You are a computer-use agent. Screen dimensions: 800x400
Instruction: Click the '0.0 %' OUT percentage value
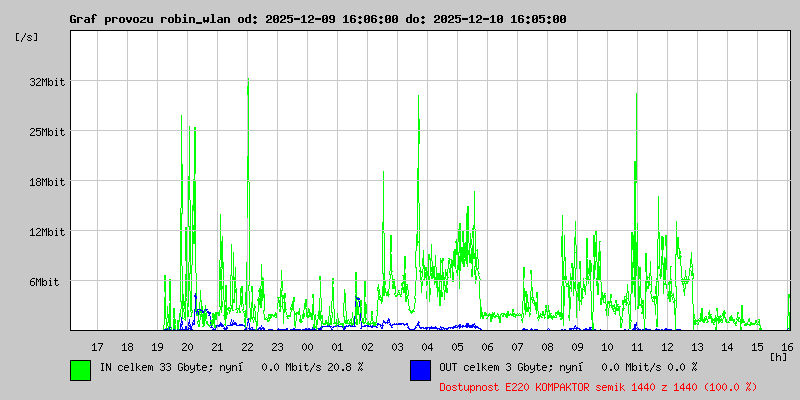pyautogui.click(x=683, y=367)
